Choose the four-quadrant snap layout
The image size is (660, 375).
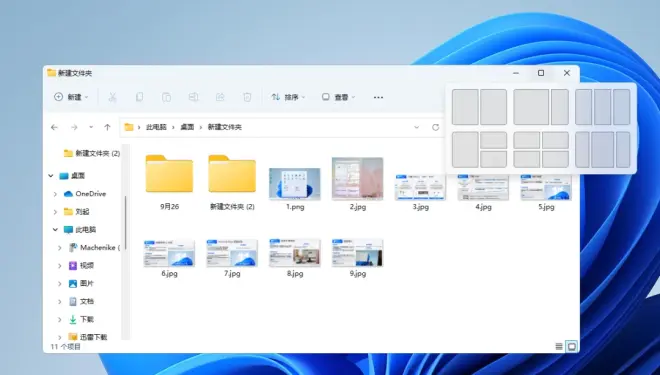[541, 150]
